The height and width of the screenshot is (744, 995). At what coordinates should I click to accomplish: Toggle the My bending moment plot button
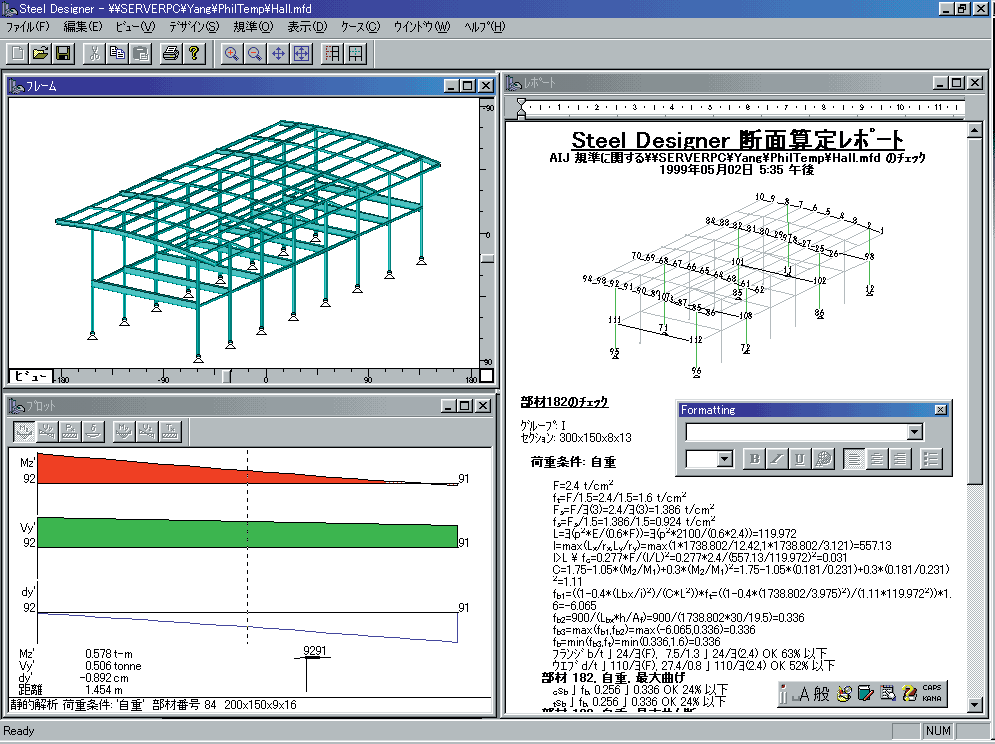tap(124, 432)
